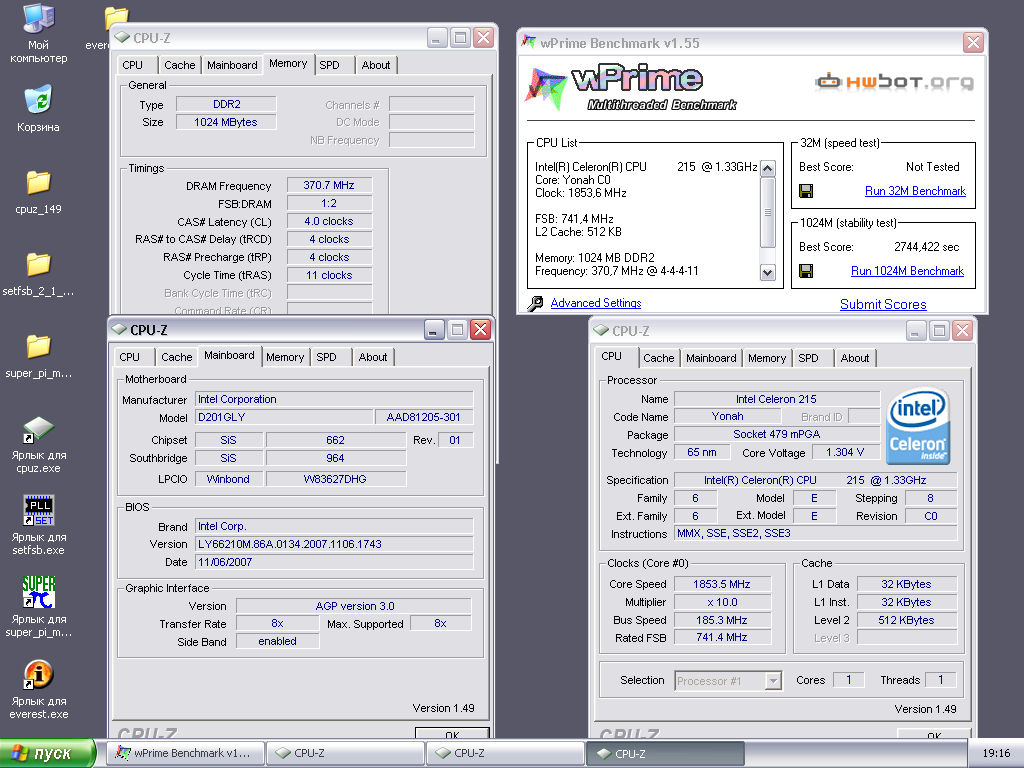1024x768 pixels.
Task: Click Submit Scores link
Action: tap(883, 304)
